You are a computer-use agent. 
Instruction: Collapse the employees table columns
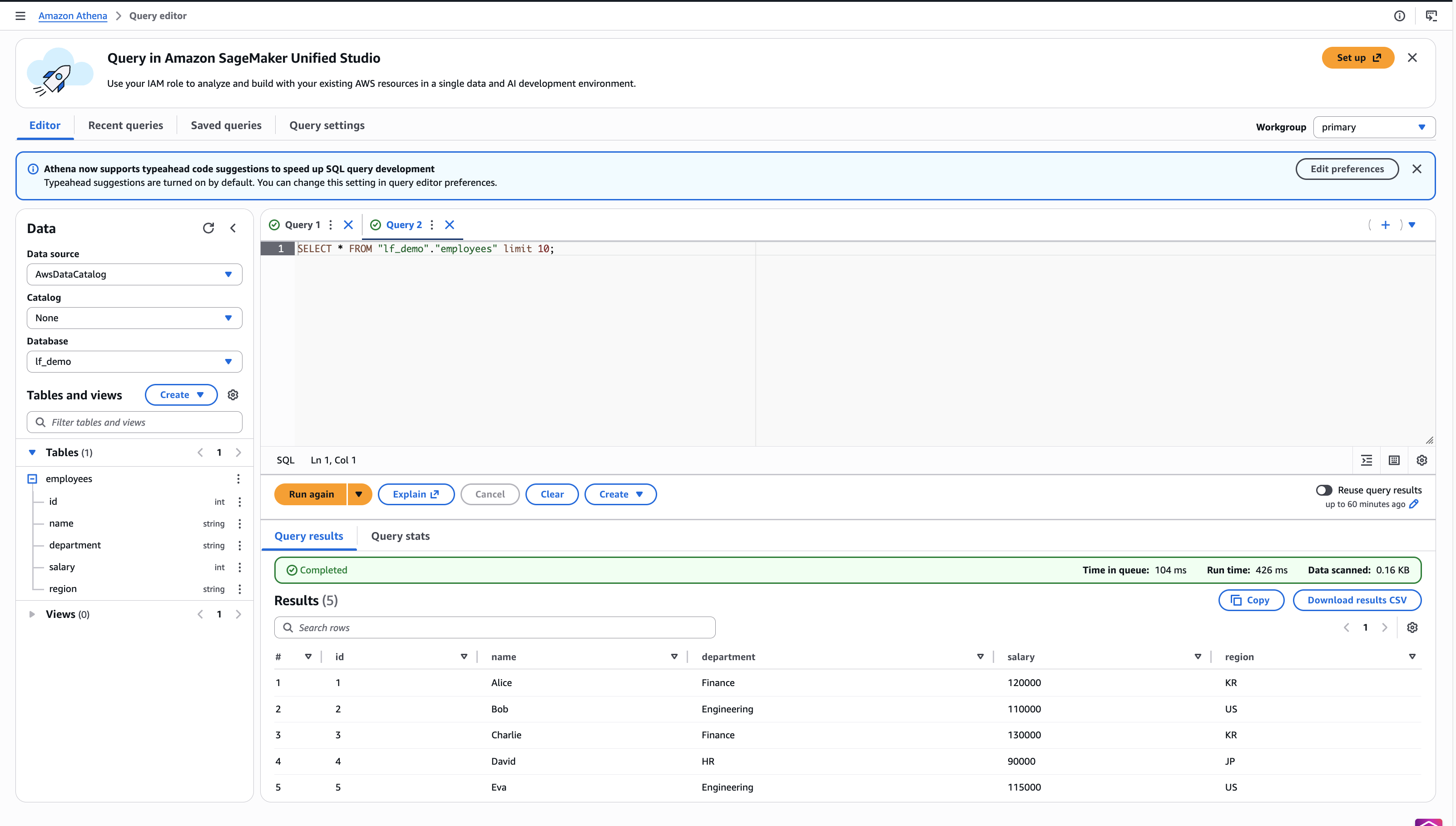pos(32,479)
